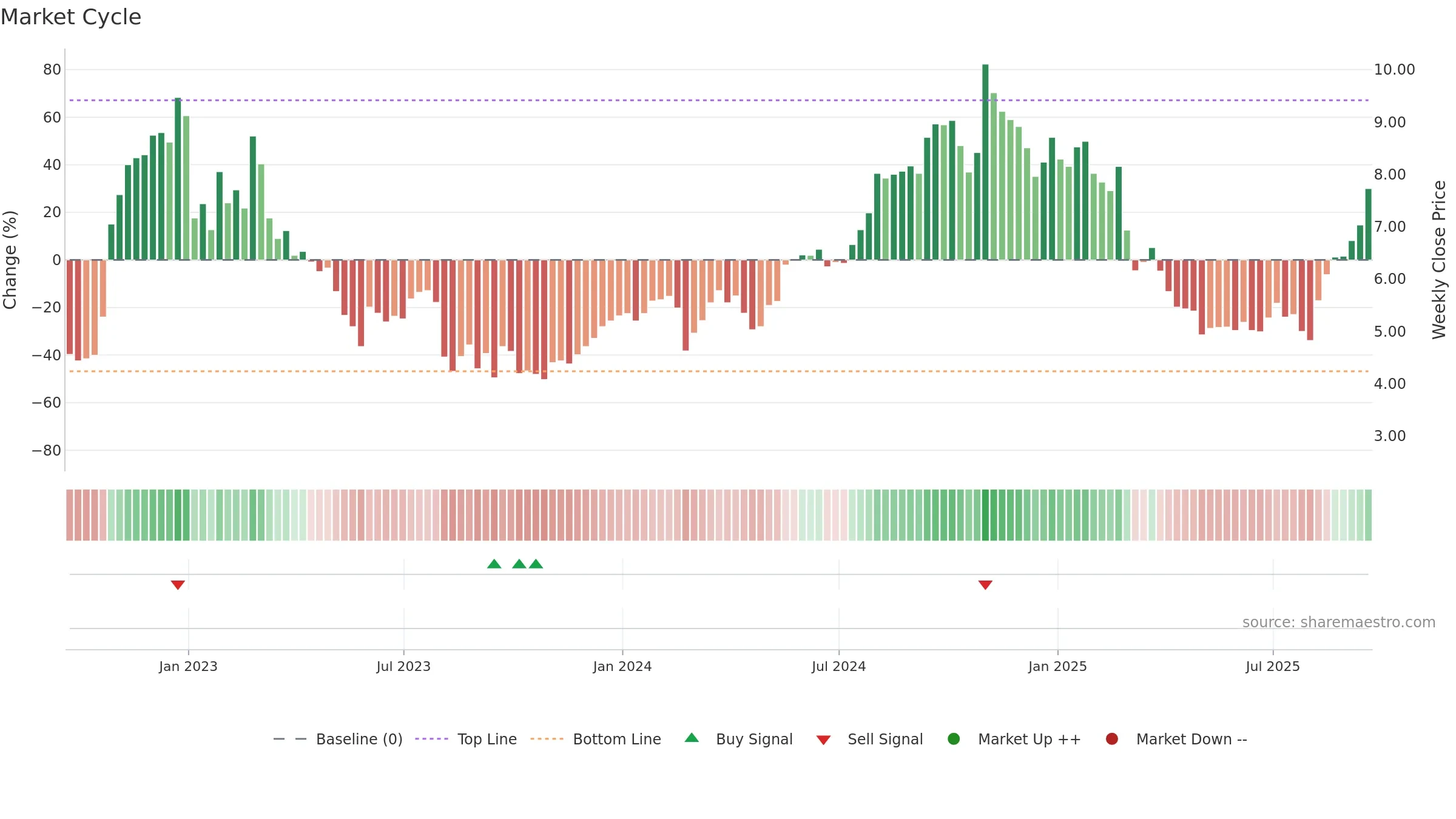This screenshot has width=1456, height=819.
Task: Click the Jul 2025 axis label
Action: tap(1273, 666)
